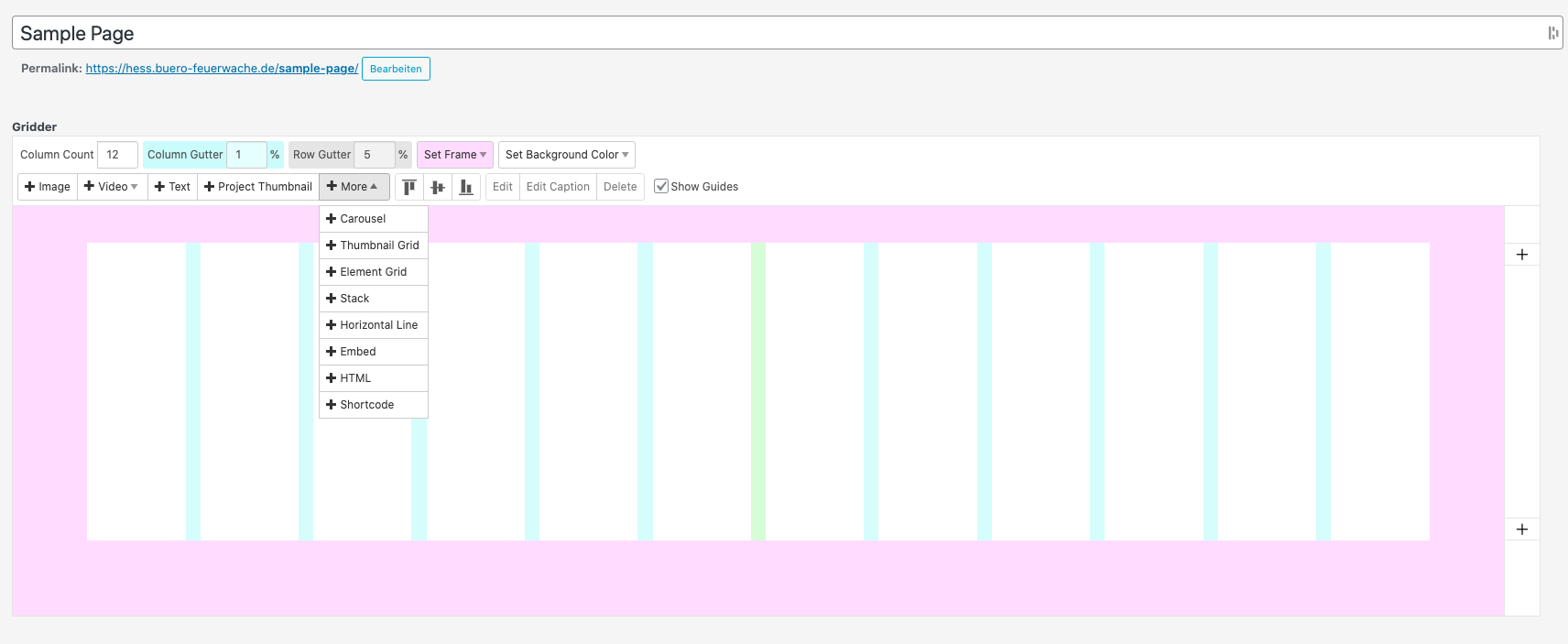Open the Video dropdown
The height and width of the screenshot is (644, 1568).
(x=112, y=187)
